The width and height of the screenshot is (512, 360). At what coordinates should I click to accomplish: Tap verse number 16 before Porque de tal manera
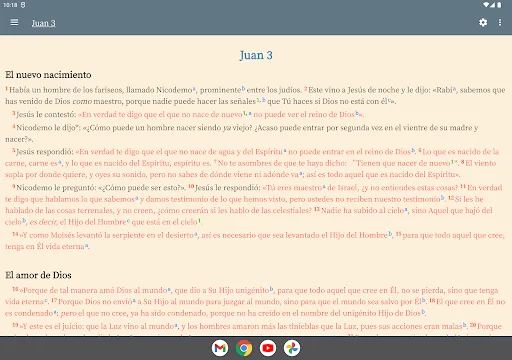(x=15, y=289)
